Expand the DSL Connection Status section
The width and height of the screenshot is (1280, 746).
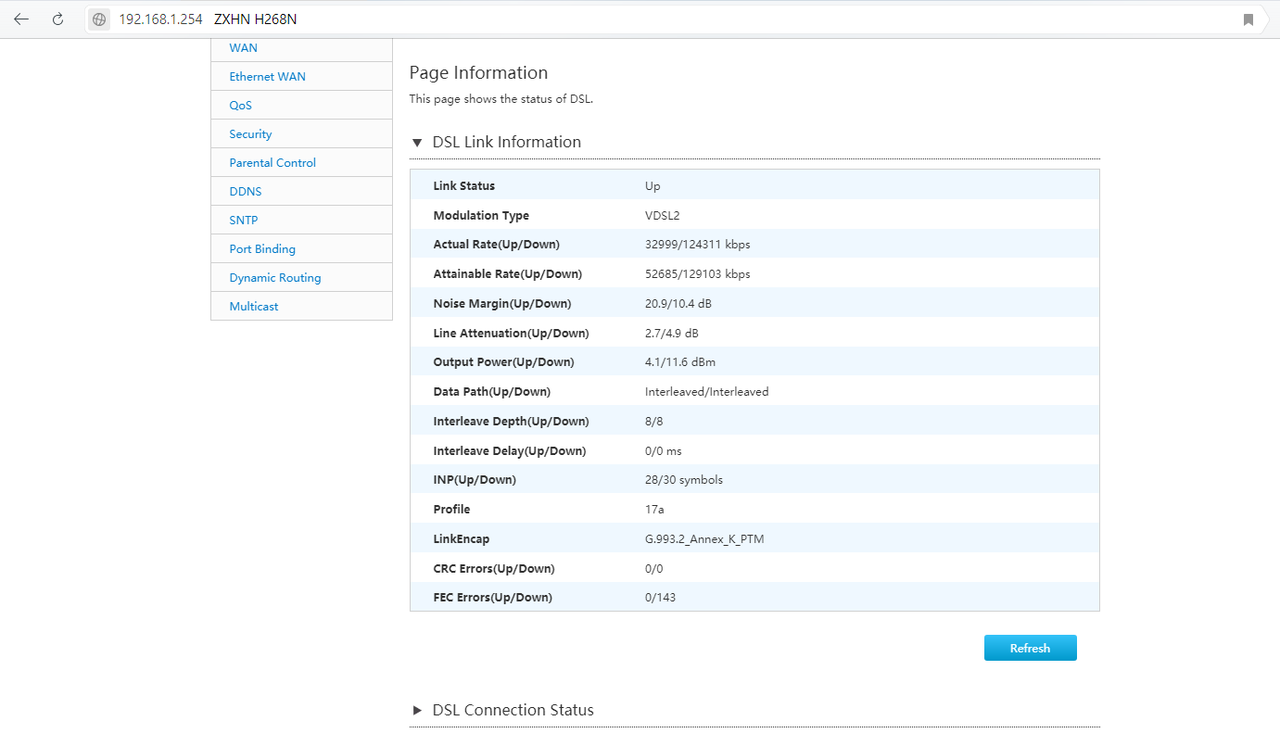pos(417,710)
